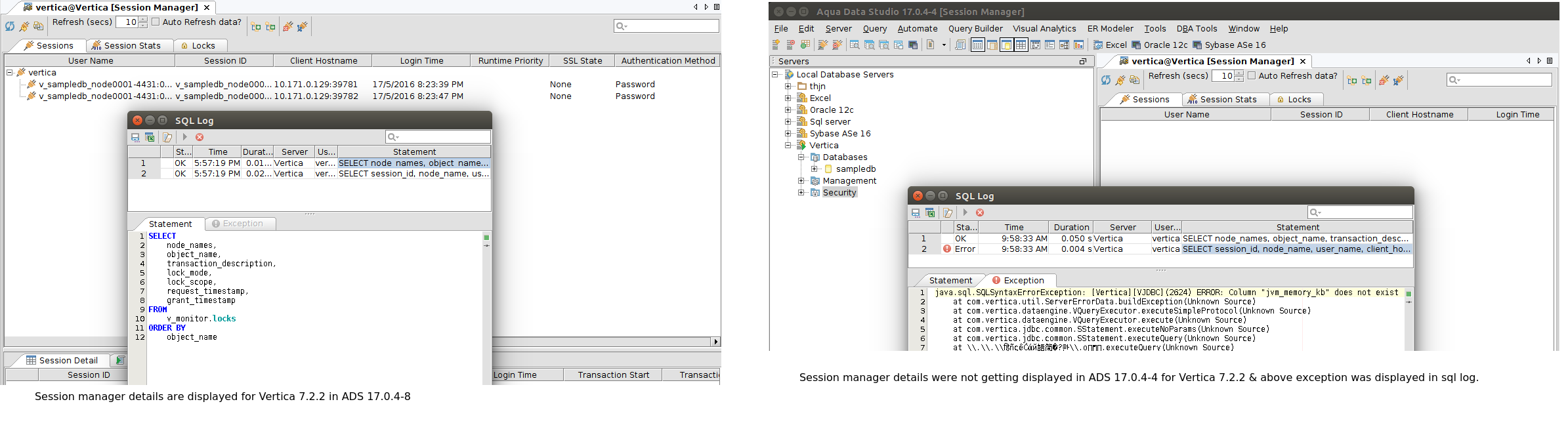Viewport: 1568px width, 446px height.
Task: Expand Sql server node in Servers tree
Action: (788, 122)
